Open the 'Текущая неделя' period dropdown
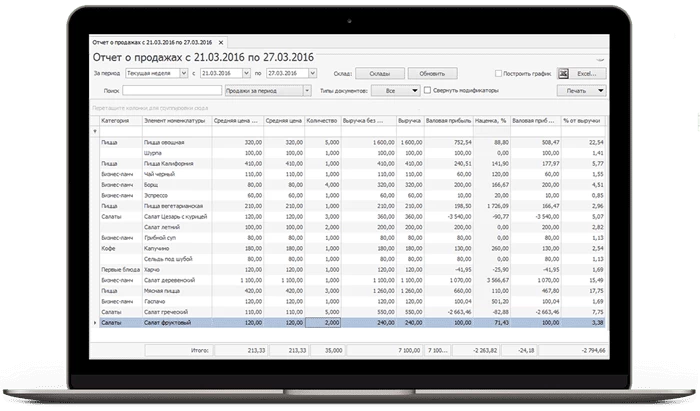 (x=182, y=74)
